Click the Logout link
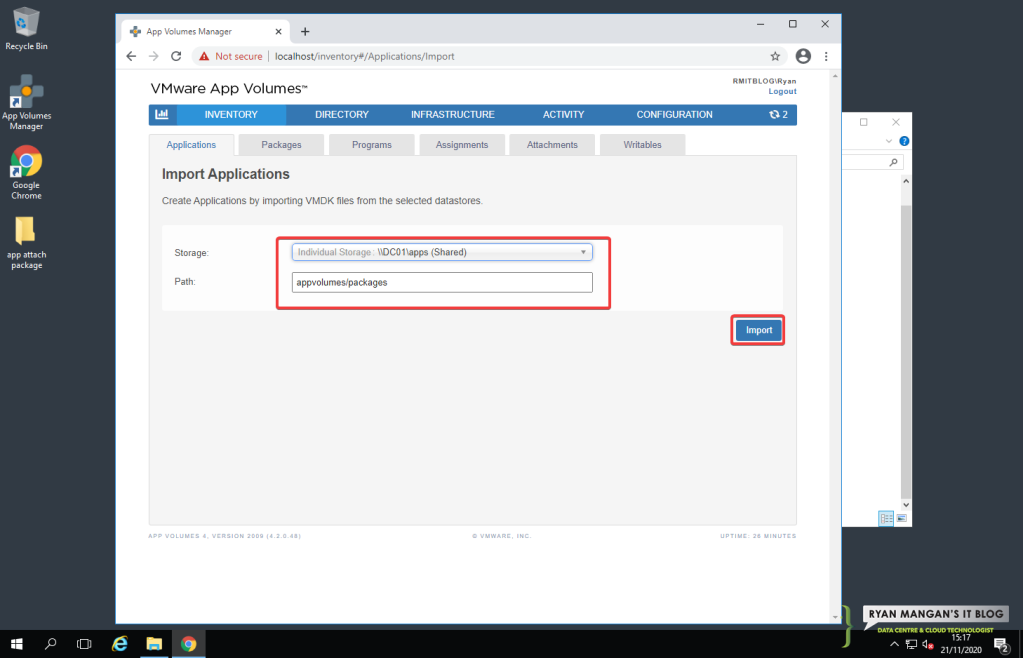This screenshot has height=658, width=1023. (782, 91)
